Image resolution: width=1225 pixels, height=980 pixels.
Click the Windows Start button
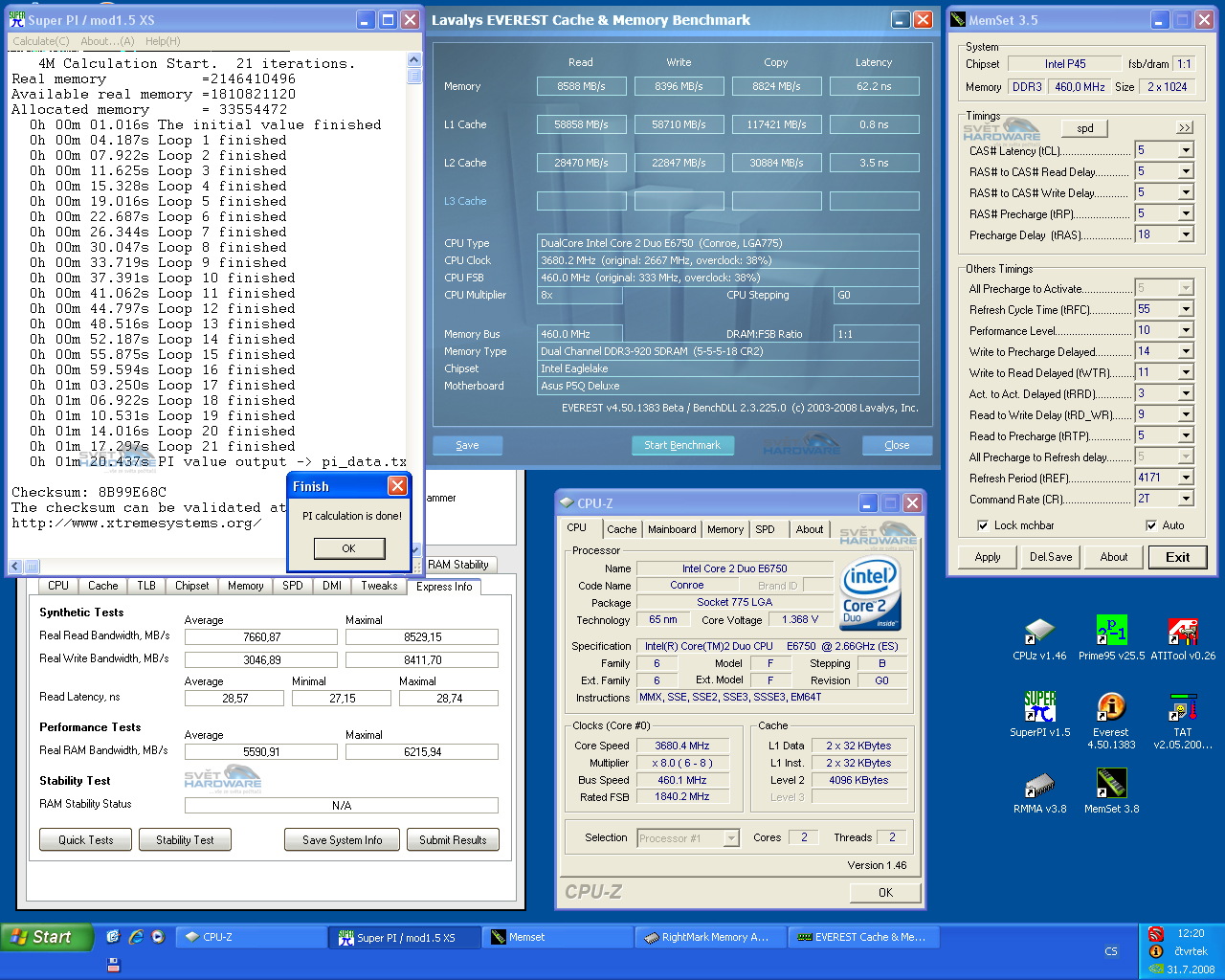46,937
